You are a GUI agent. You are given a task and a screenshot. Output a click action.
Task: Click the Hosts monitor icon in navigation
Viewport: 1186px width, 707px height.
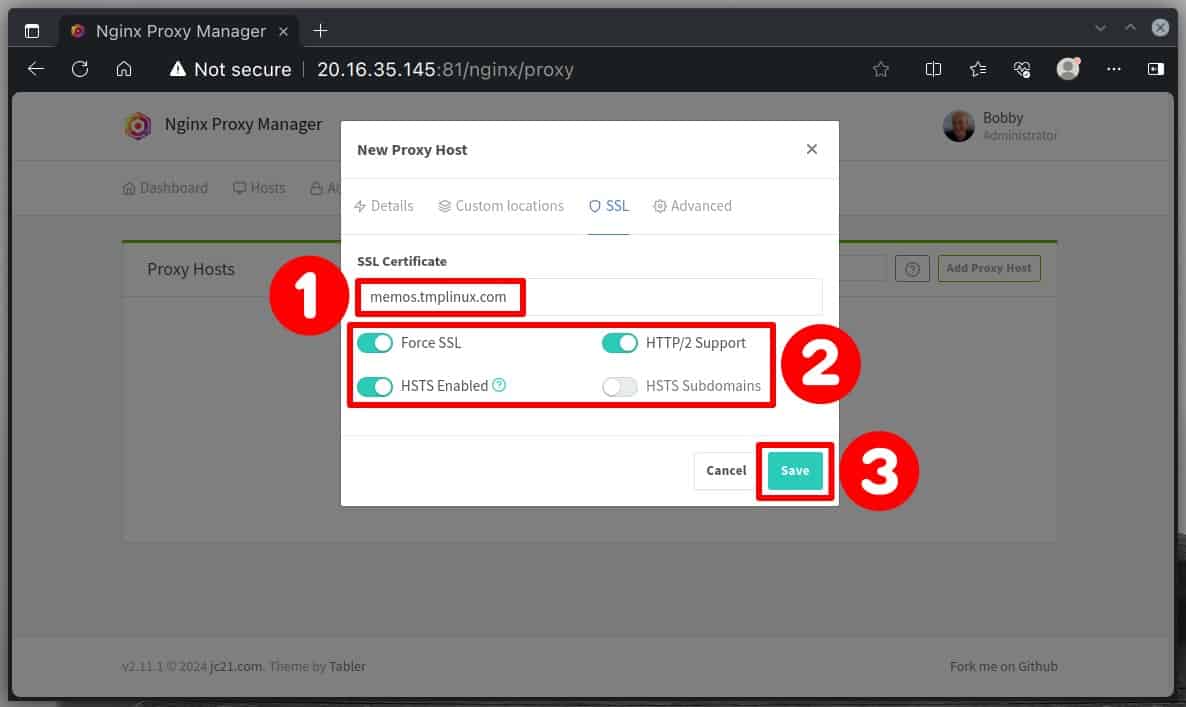(238, 187)
